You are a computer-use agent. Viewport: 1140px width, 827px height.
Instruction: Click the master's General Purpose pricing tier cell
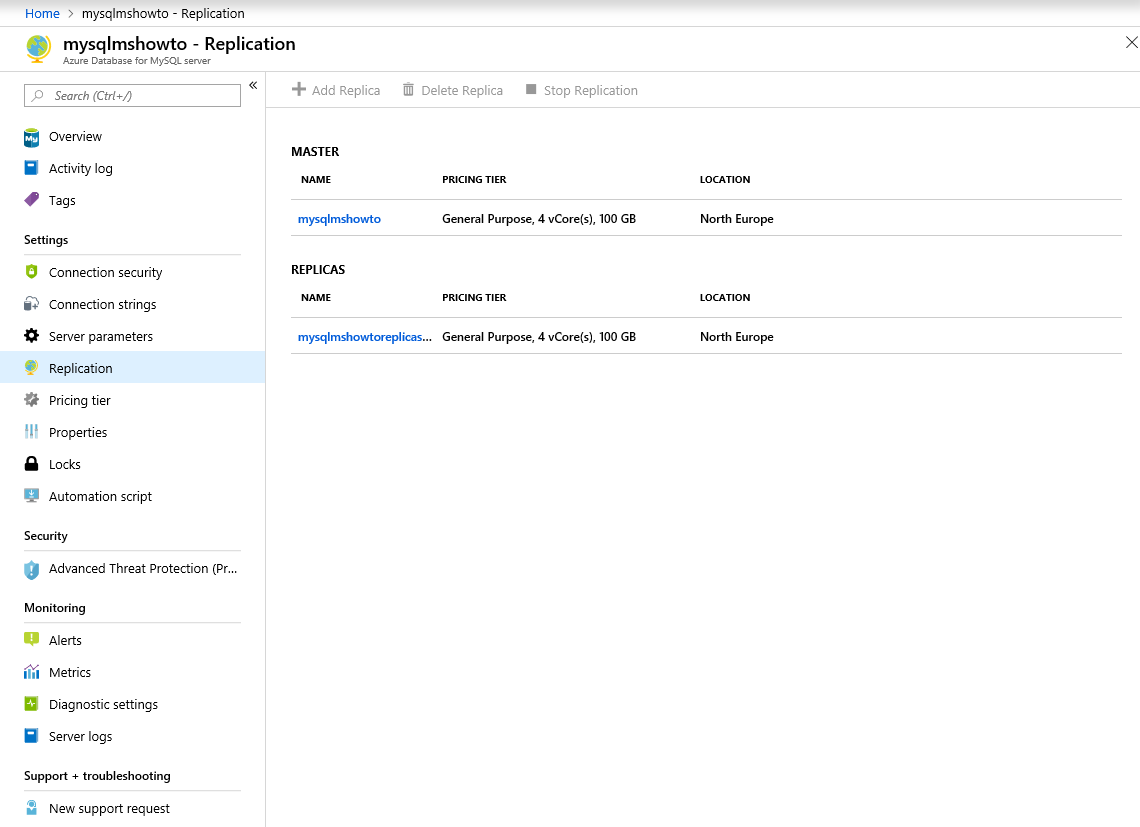[539, 219]
